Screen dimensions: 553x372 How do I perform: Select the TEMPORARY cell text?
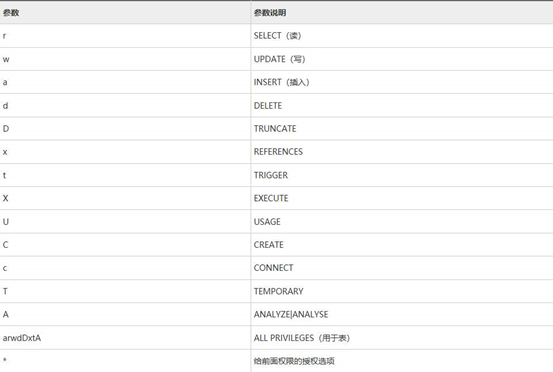pyautogui.click(x=279, y=291)
